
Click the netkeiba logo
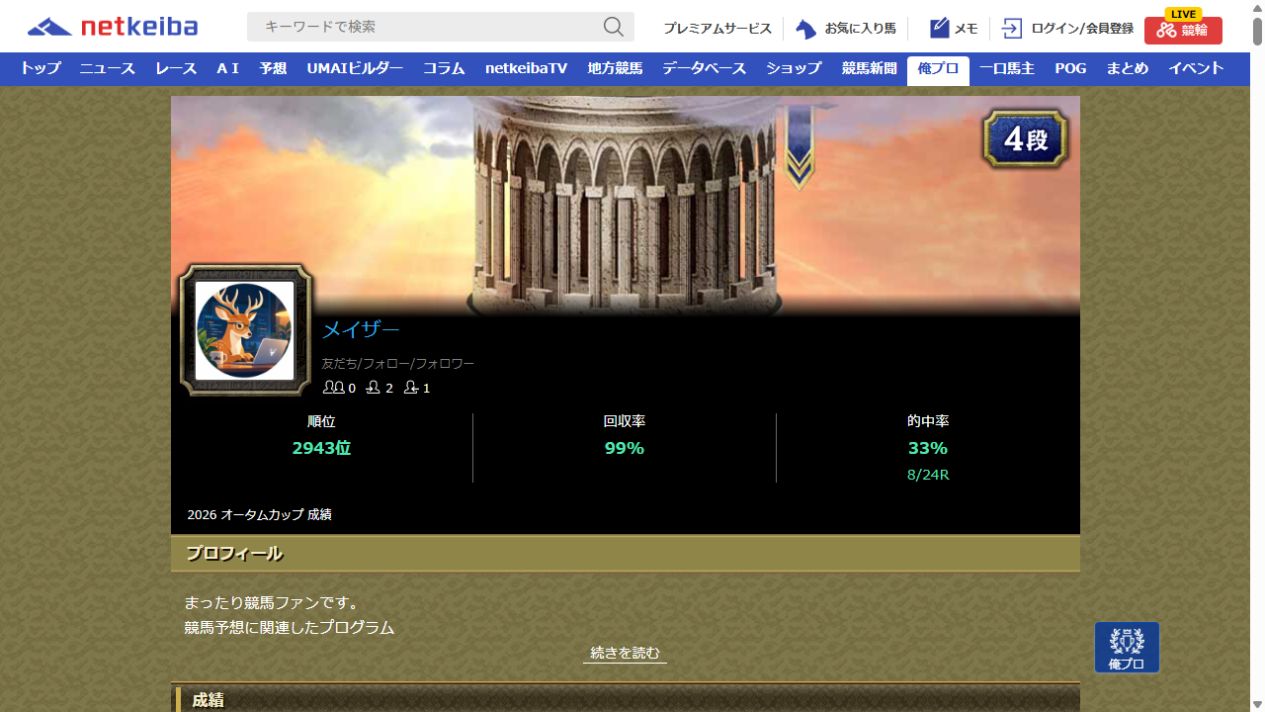coord(112,27)
